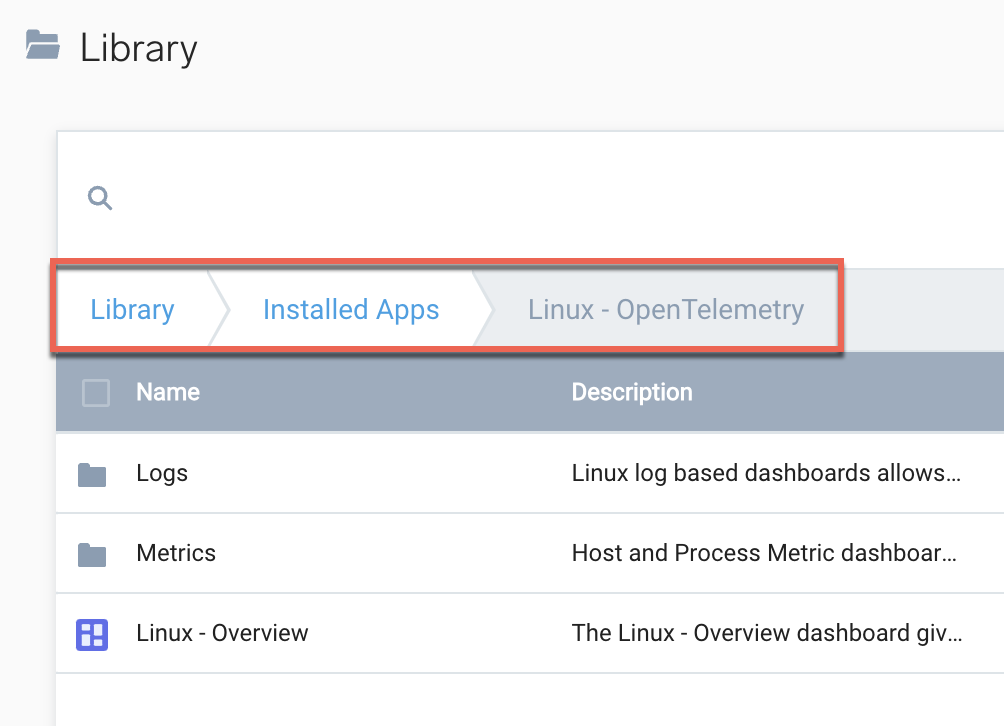Go to Library in the breadcrumb

132,310
